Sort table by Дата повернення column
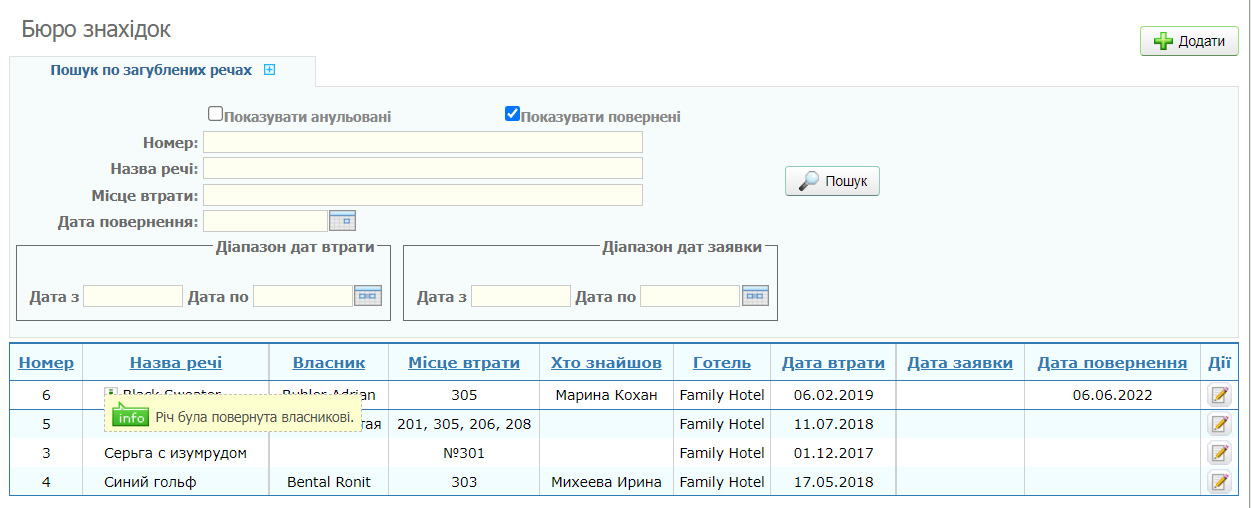Screen dimensions: 1251x508 pos(1112,363)
